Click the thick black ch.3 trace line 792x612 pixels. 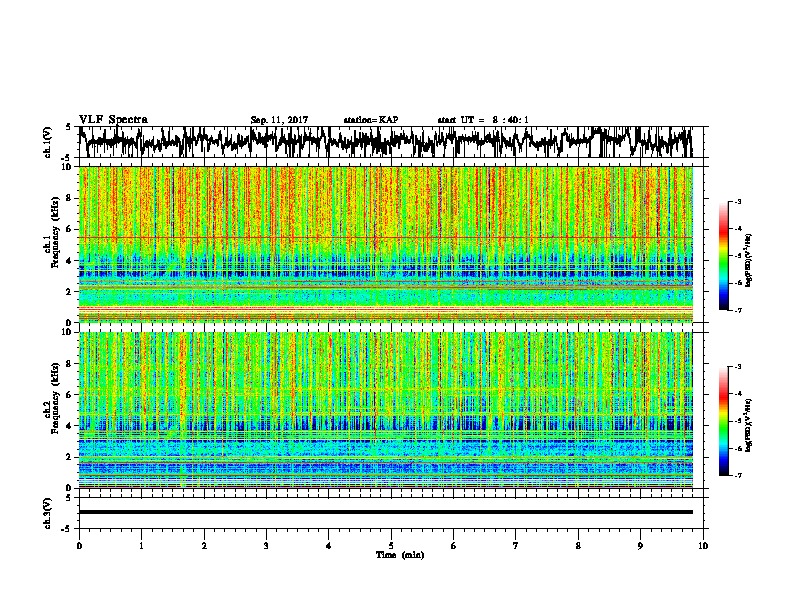[386, 512]
